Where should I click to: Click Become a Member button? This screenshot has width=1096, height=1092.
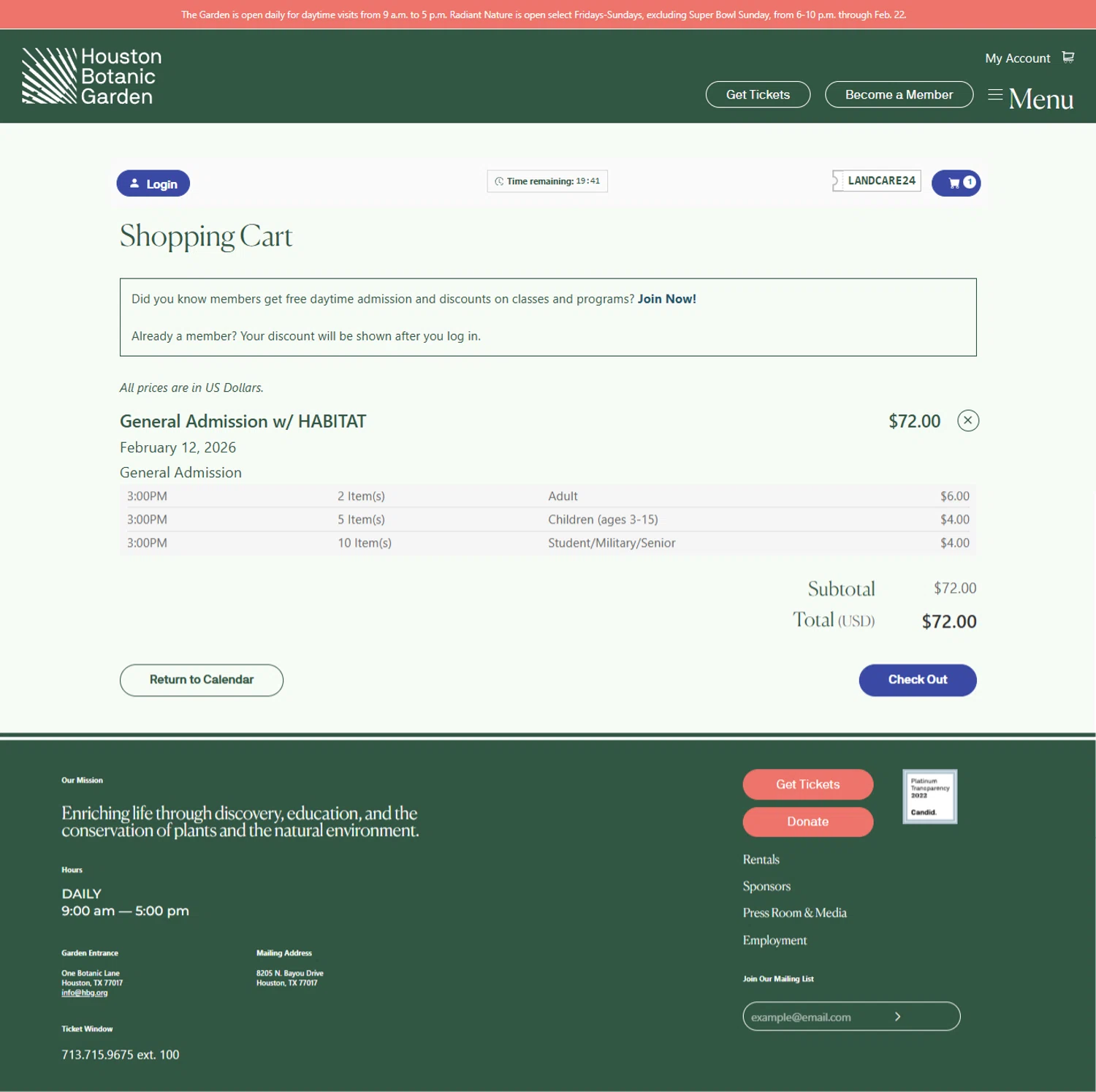tap(899, 94)
